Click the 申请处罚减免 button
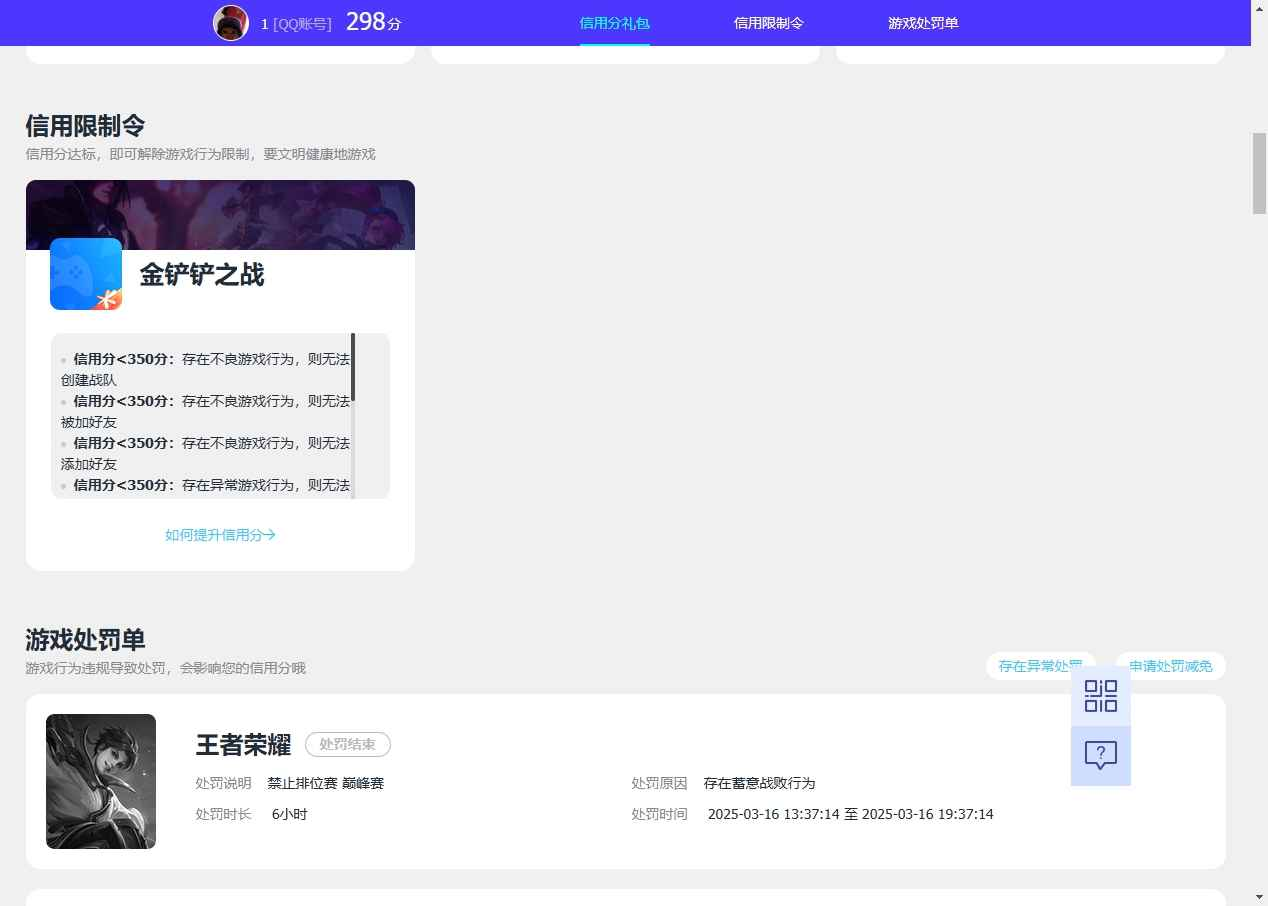 pos(1171,666)
